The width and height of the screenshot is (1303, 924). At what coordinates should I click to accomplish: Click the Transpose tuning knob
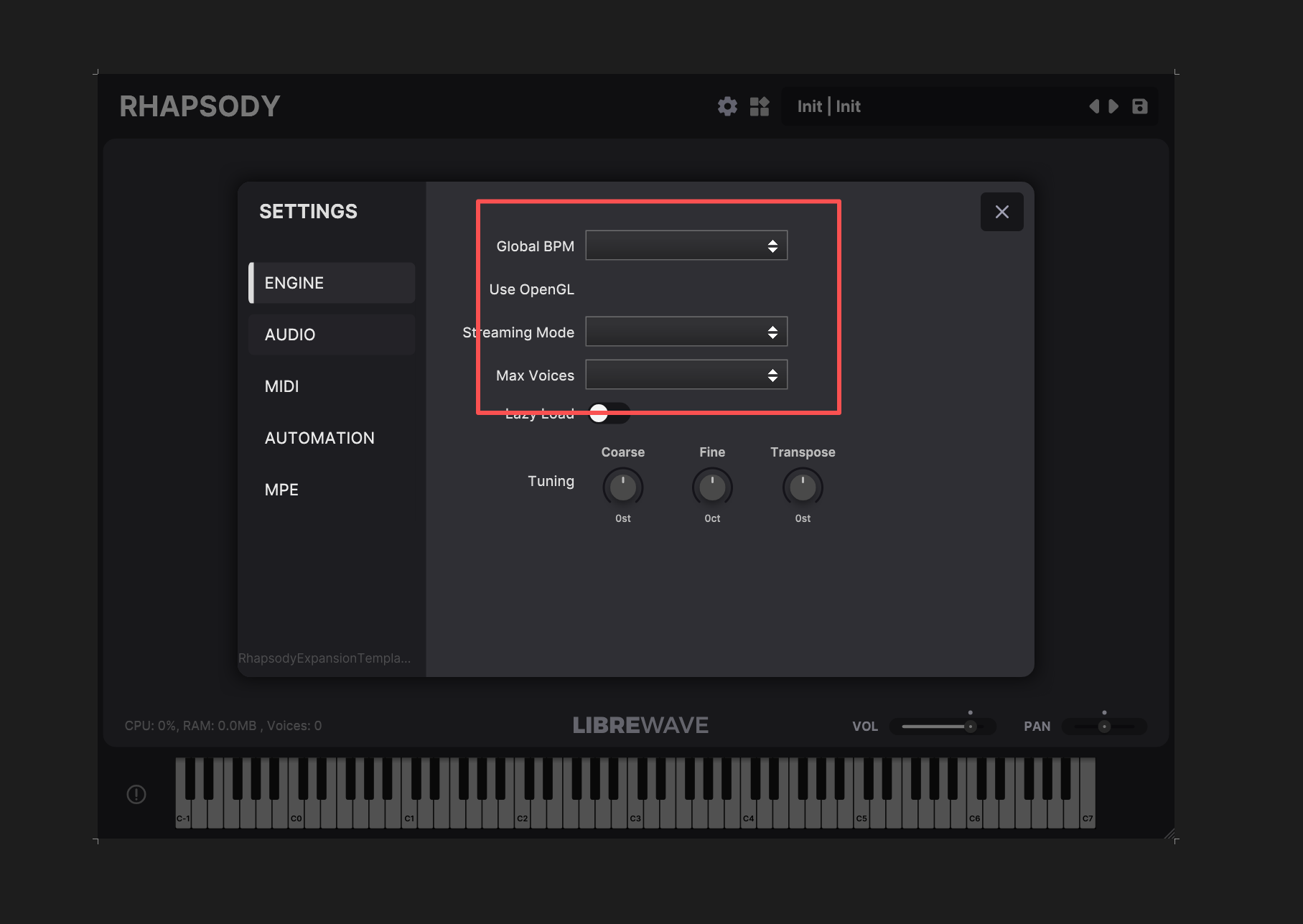(803, 487)
